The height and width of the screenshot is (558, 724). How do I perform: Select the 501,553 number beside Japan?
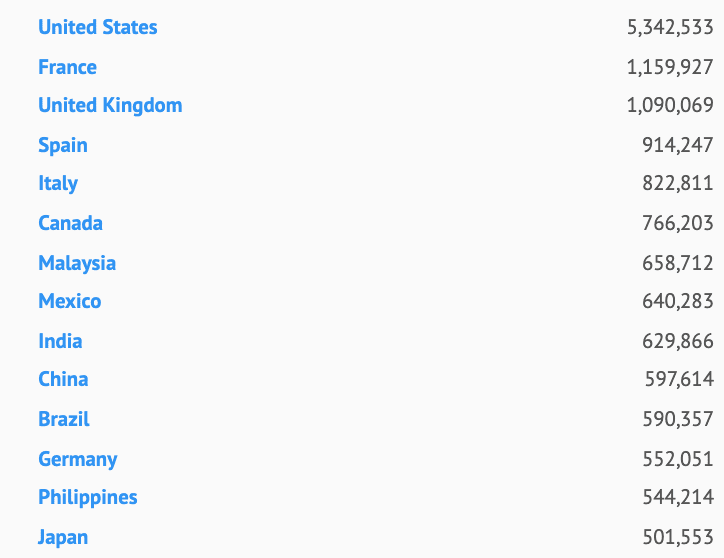[x=677, y=537]
